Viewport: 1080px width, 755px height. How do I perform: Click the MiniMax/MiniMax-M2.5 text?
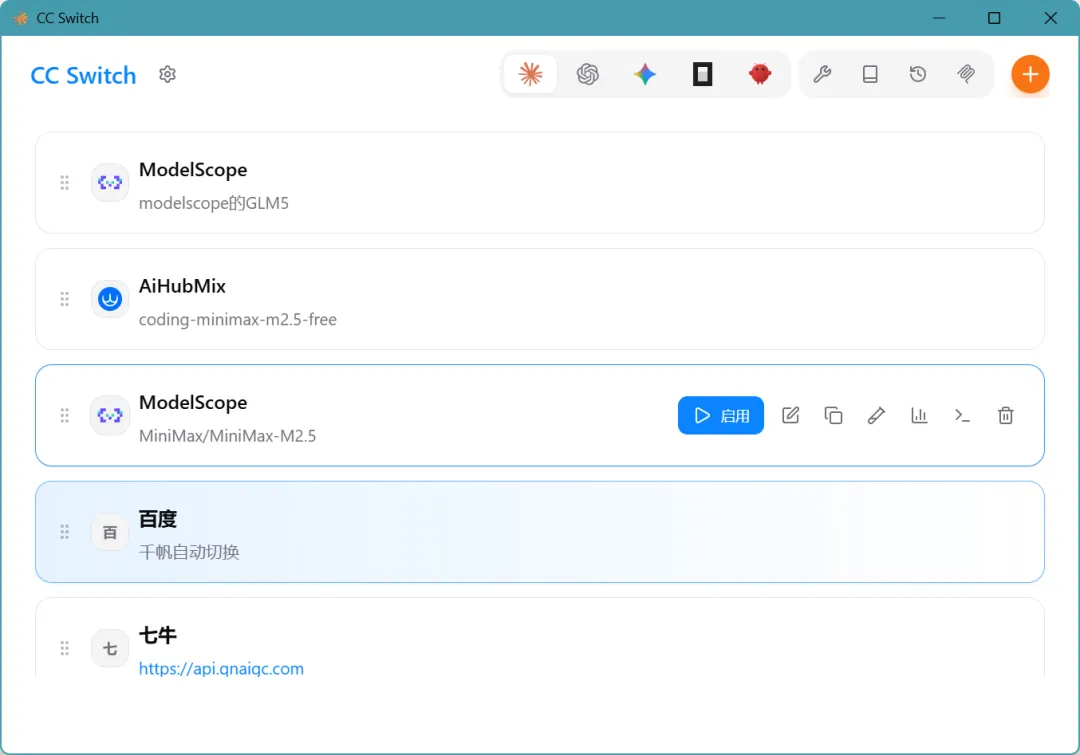point(227,436)
